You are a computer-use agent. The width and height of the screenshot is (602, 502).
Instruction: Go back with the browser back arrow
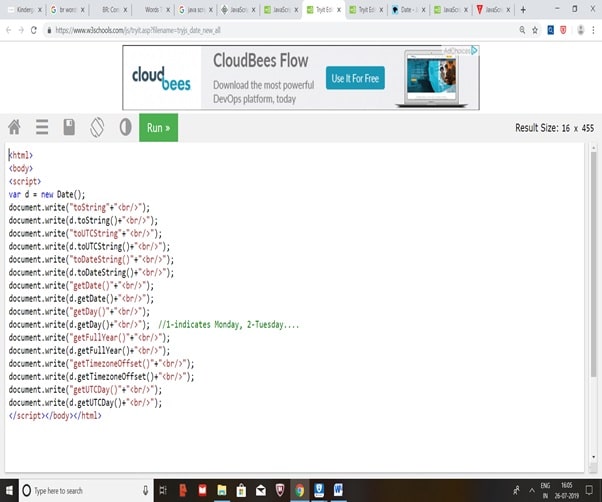pyautogui.click(x=8, y=30)
